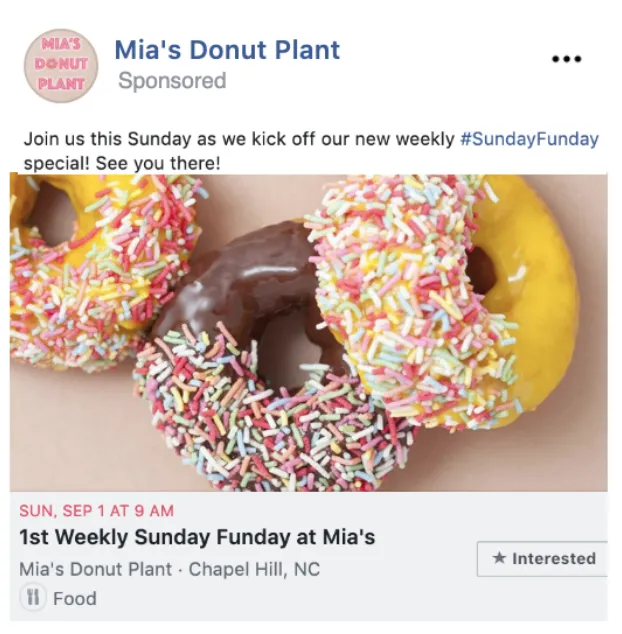Mark event as Interested
This screenshot has width=622, height=634.
pyautogui.click(x=542, y=558)
